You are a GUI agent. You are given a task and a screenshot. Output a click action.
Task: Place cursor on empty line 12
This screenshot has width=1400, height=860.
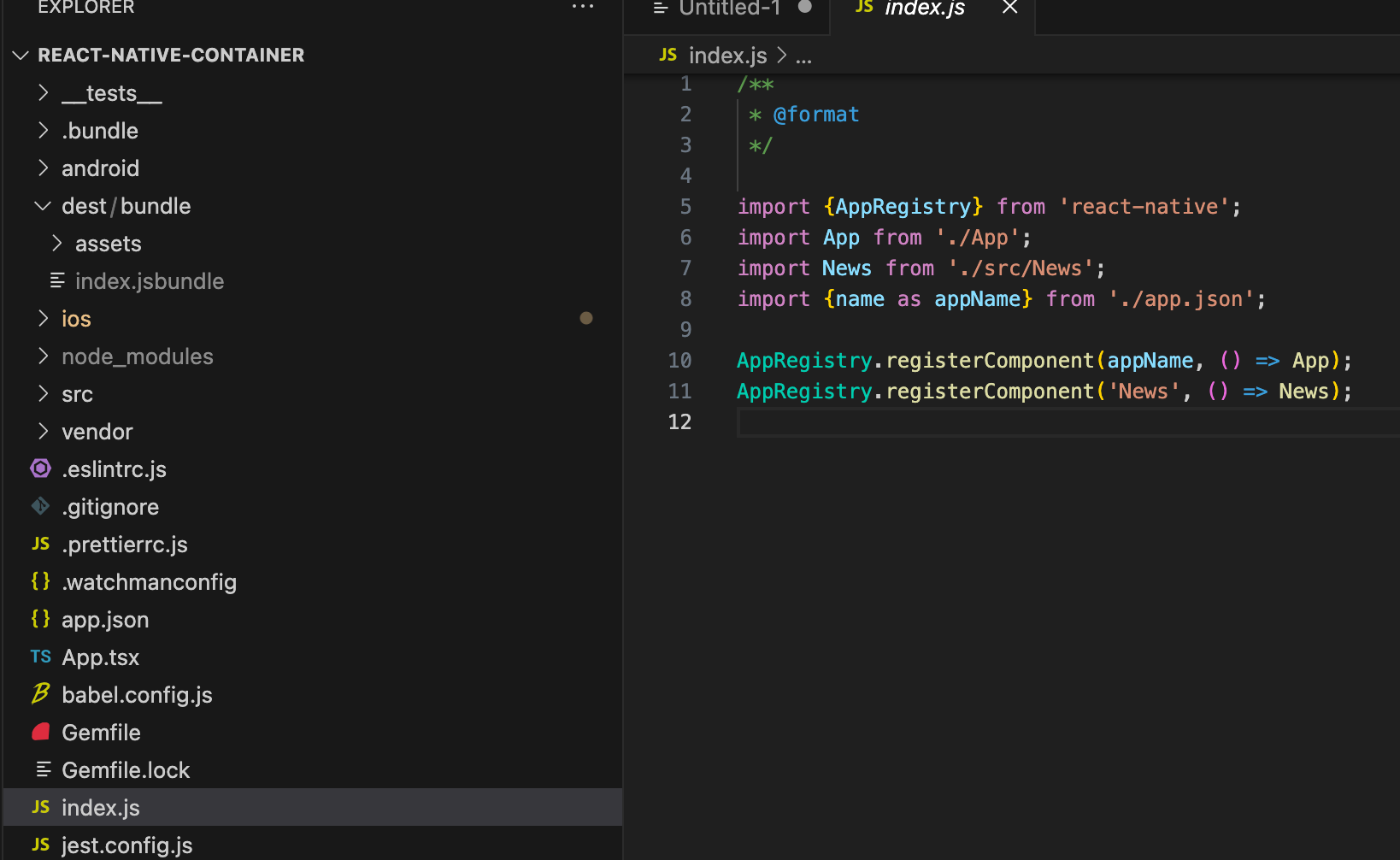click(1067, 422)
